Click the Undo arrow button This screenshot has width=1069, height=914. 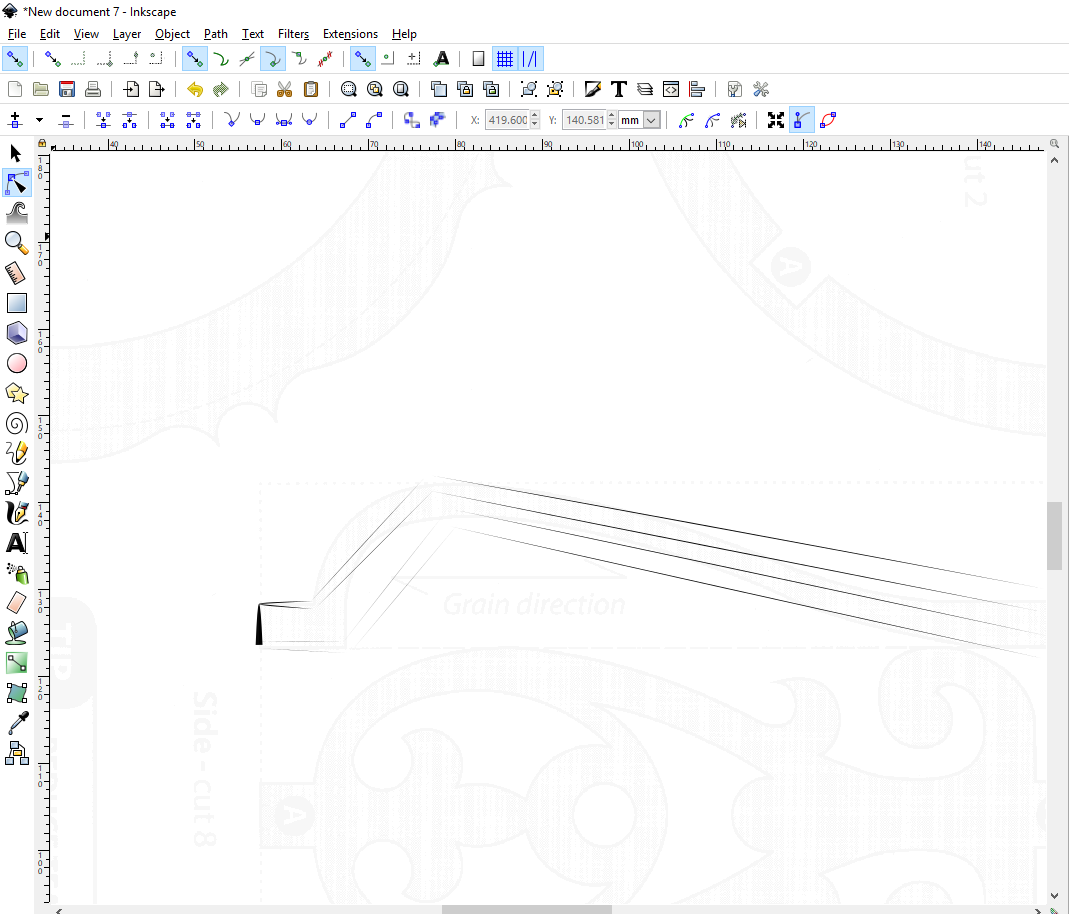coord(195,89)
